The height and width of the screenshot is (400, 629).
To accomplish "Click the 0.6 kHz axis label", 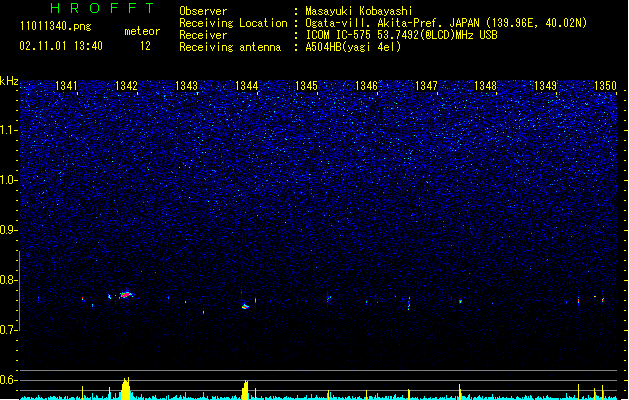I will coord(9,380).
